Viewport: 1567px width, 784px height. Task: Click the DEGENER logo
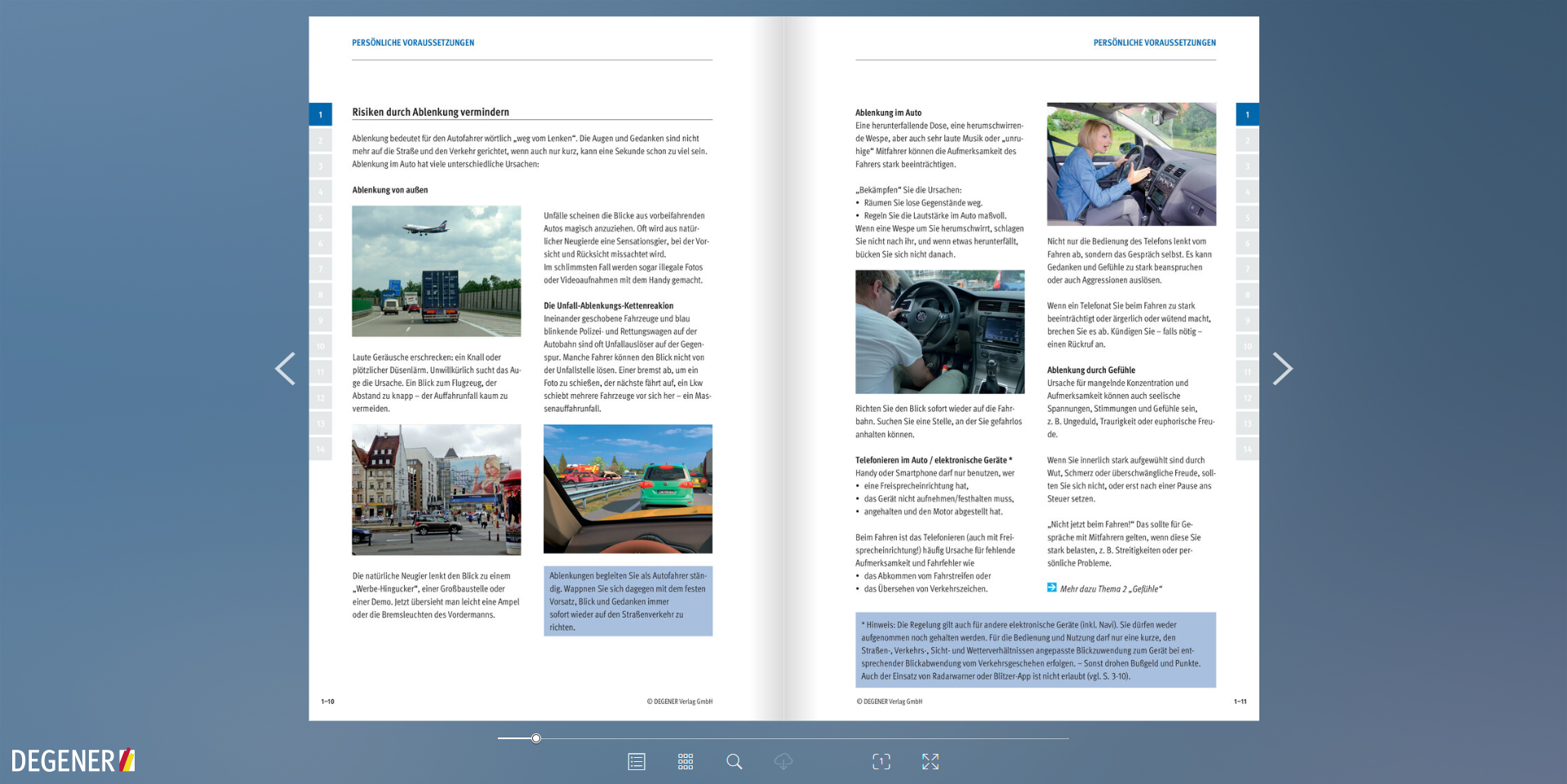(x=73, y=760)
